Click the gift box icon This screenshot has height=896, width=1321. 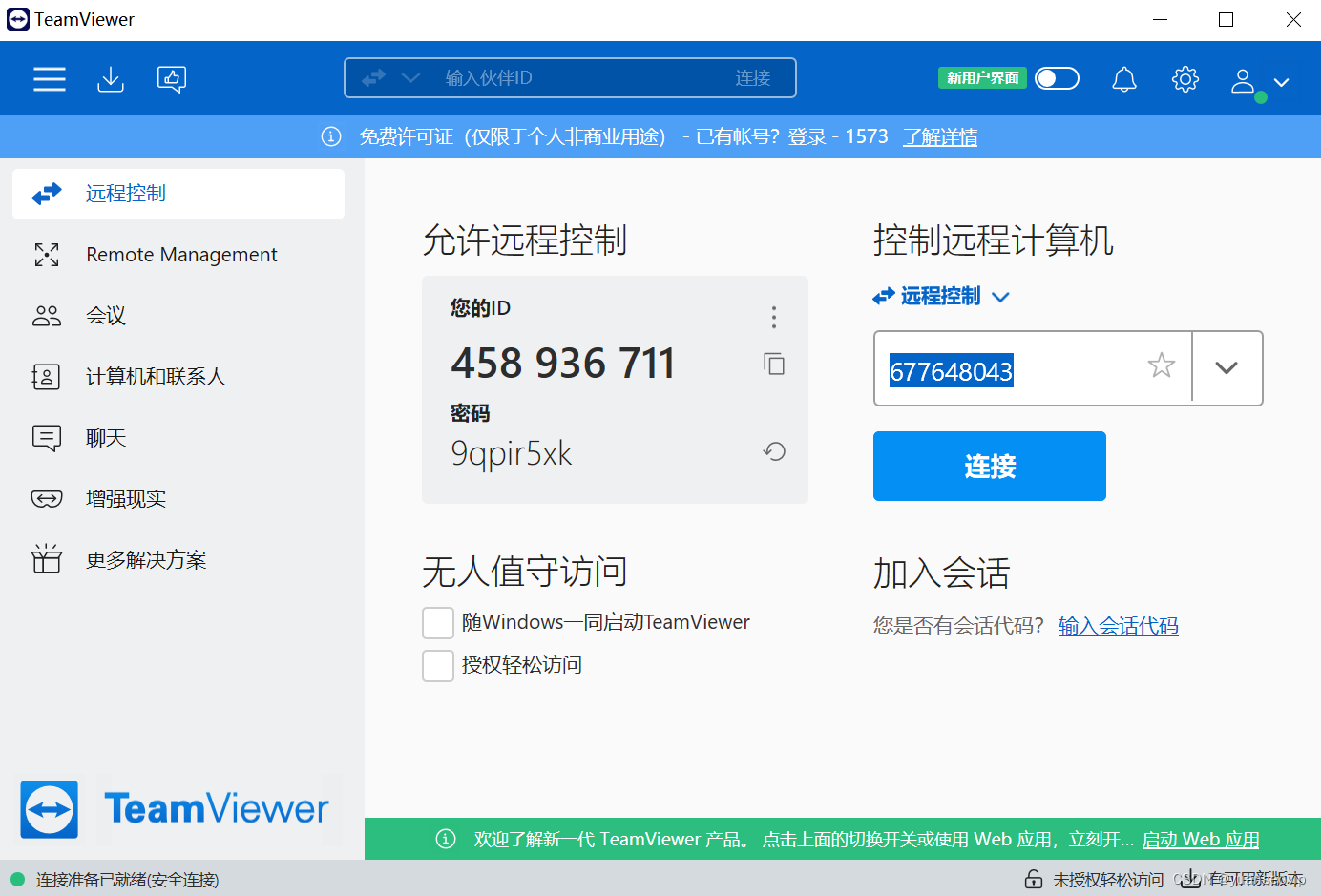pyautogui.click(x=47, y=559)
